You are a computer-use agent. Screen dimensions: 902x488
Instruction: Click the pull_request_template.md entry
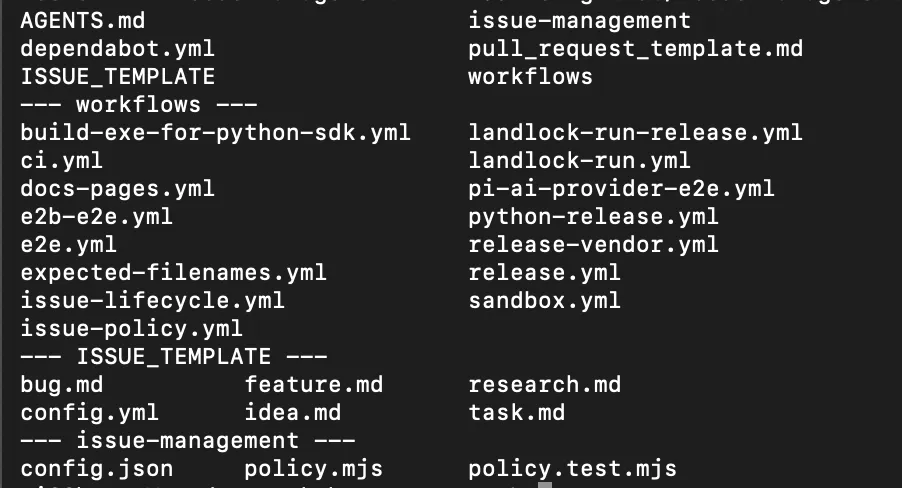636,49
